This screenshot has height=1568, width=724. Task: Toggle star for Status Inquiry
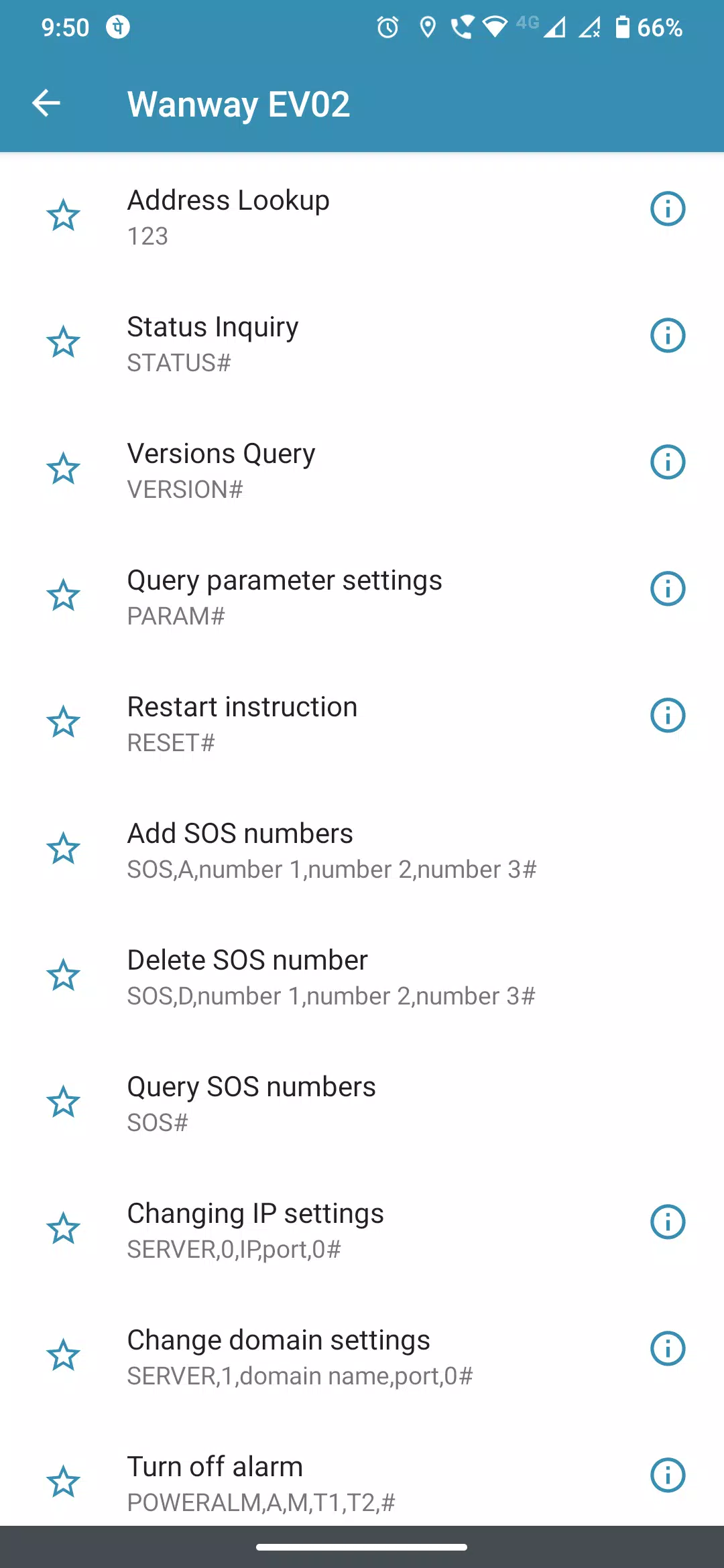pos(63,342)
